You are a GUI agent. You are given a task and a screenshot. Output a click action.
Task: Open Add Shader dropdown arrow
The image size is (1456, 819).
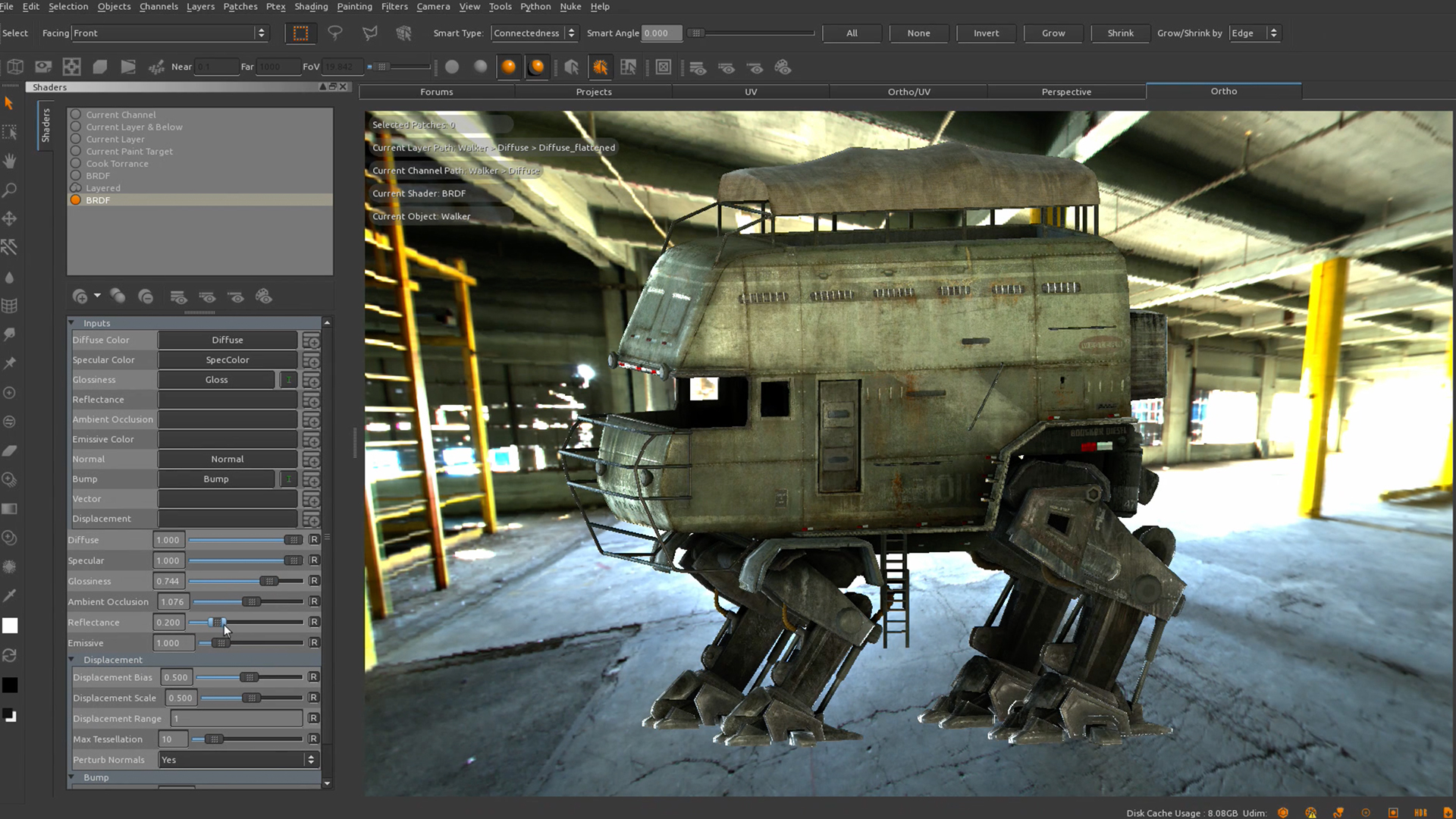97,297
